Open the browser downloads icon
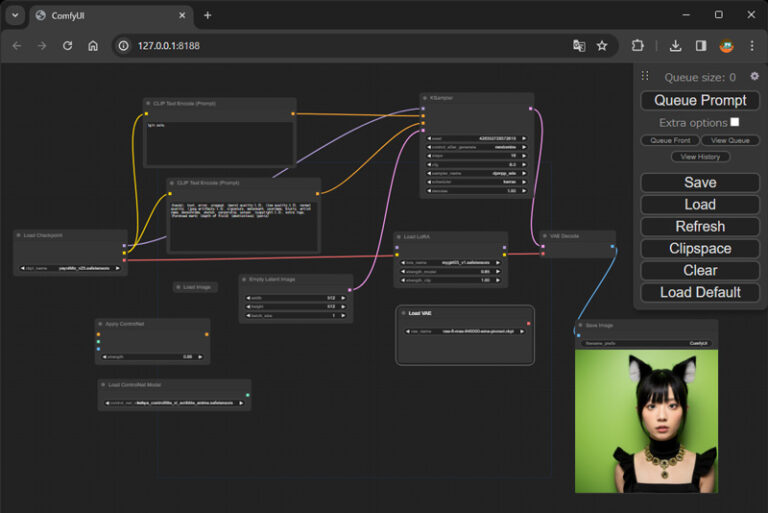 pyautogui.click(x=676, y=46)
